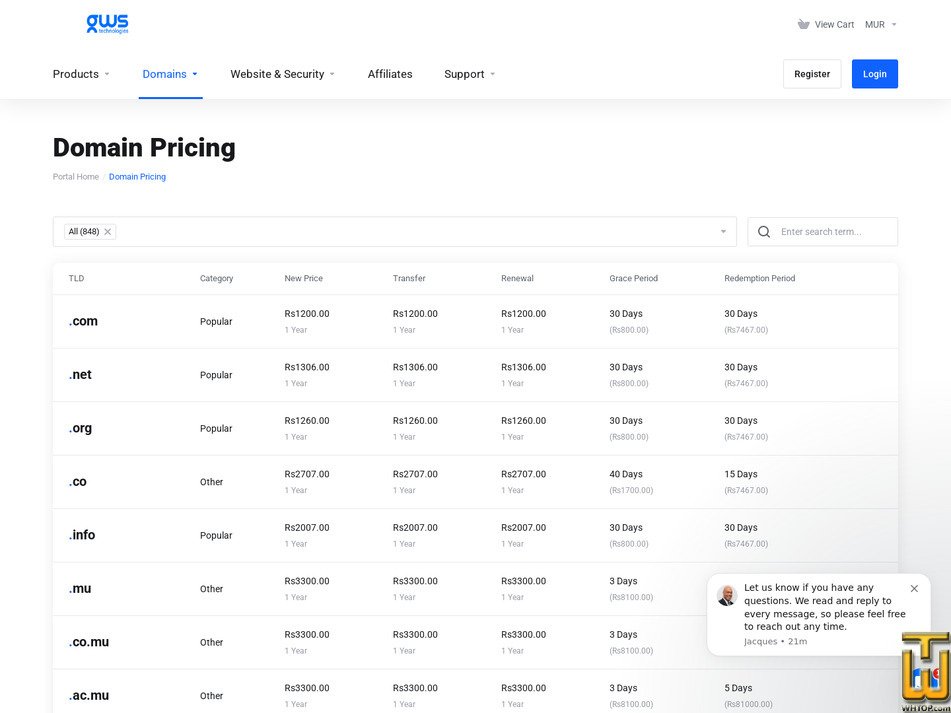This screenshot has height=713, width=951.
Task: Click the TLD column header
Action: tap(76, 278)
